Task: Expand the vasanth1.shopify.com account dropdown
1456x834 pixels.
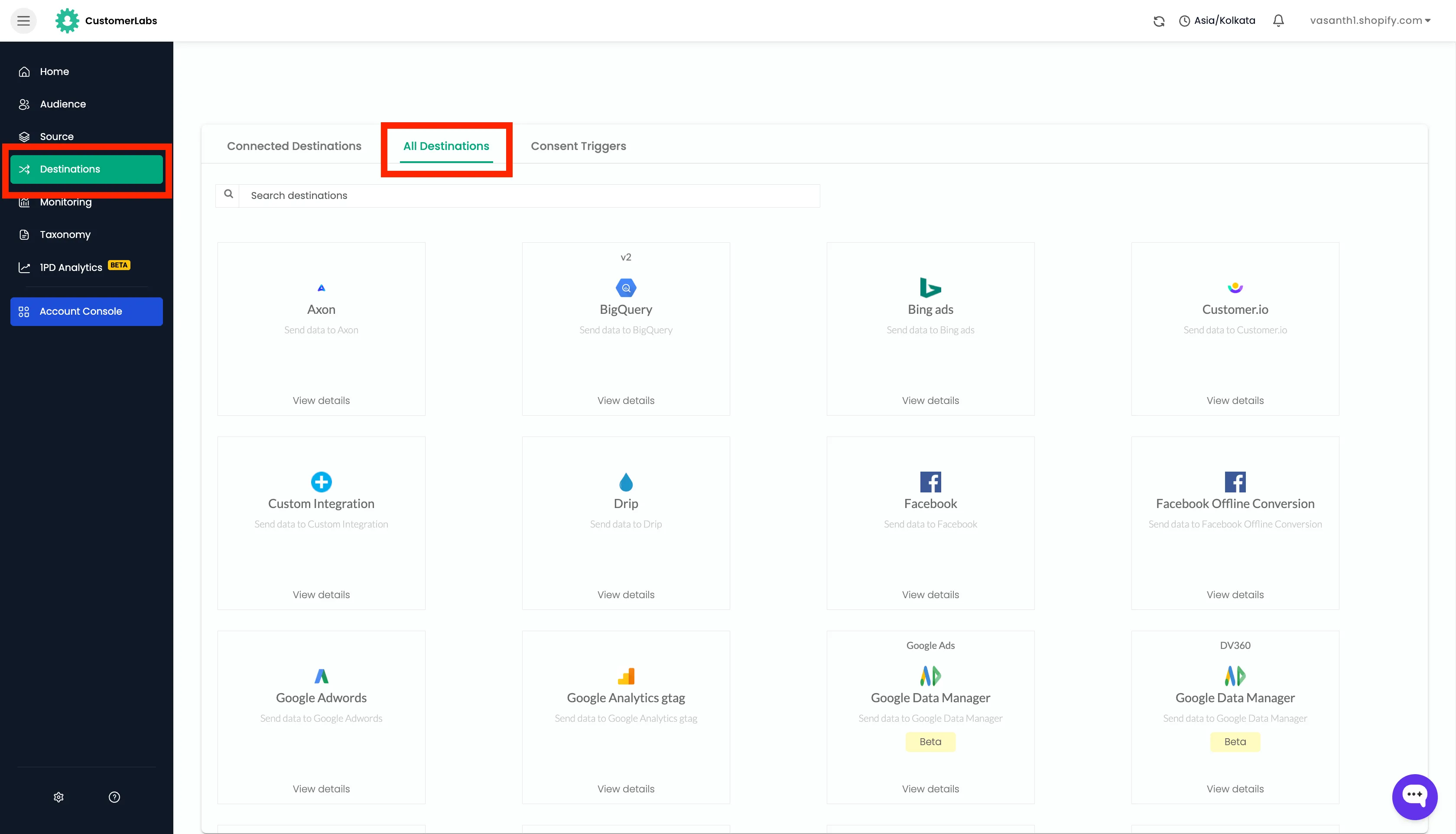Action: tap(1370, 21)
